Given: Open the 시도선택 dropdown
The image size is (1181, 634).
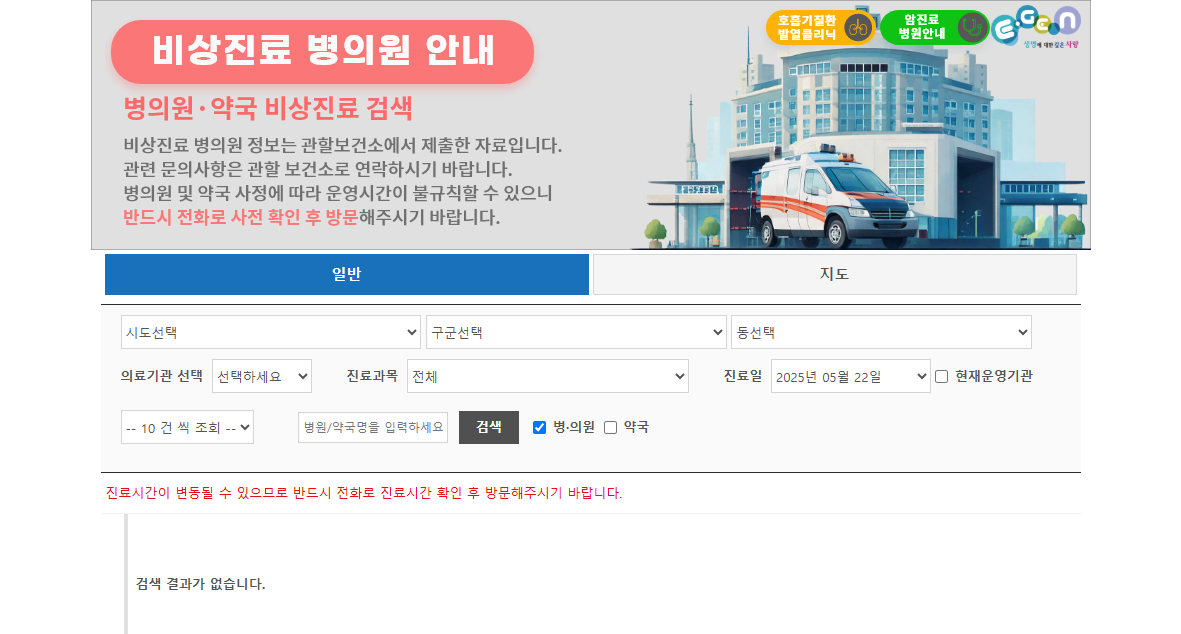Looking at the screenshot, I should click(x=271, y=331).
